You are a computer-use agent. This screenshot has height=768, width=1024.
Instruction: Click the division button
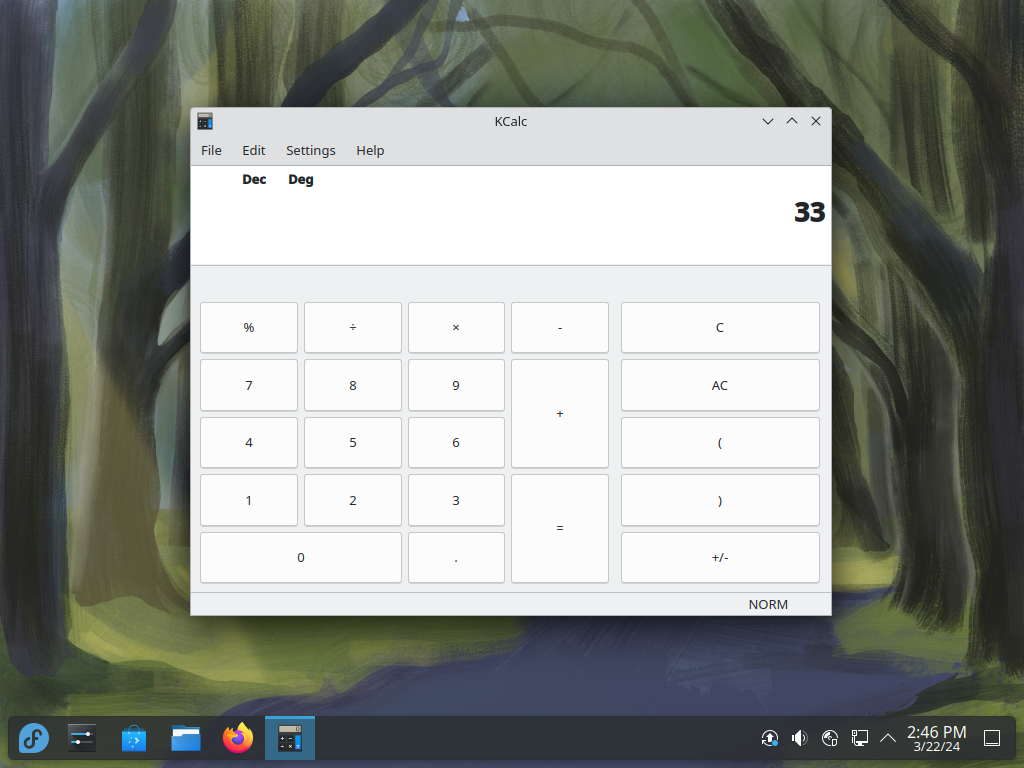coord(353,328)
